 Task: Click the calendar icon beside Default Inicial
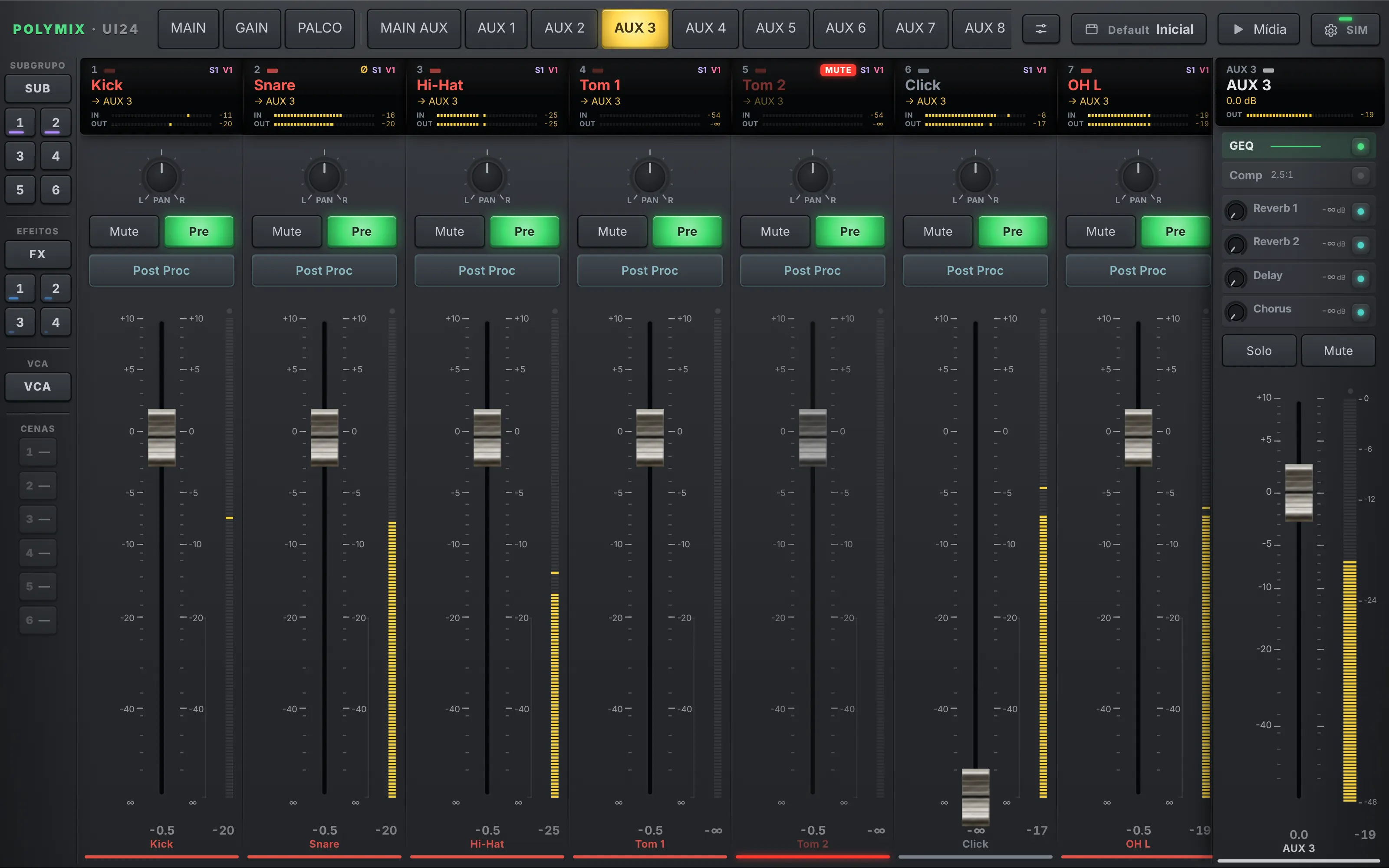pos(1092,29)
